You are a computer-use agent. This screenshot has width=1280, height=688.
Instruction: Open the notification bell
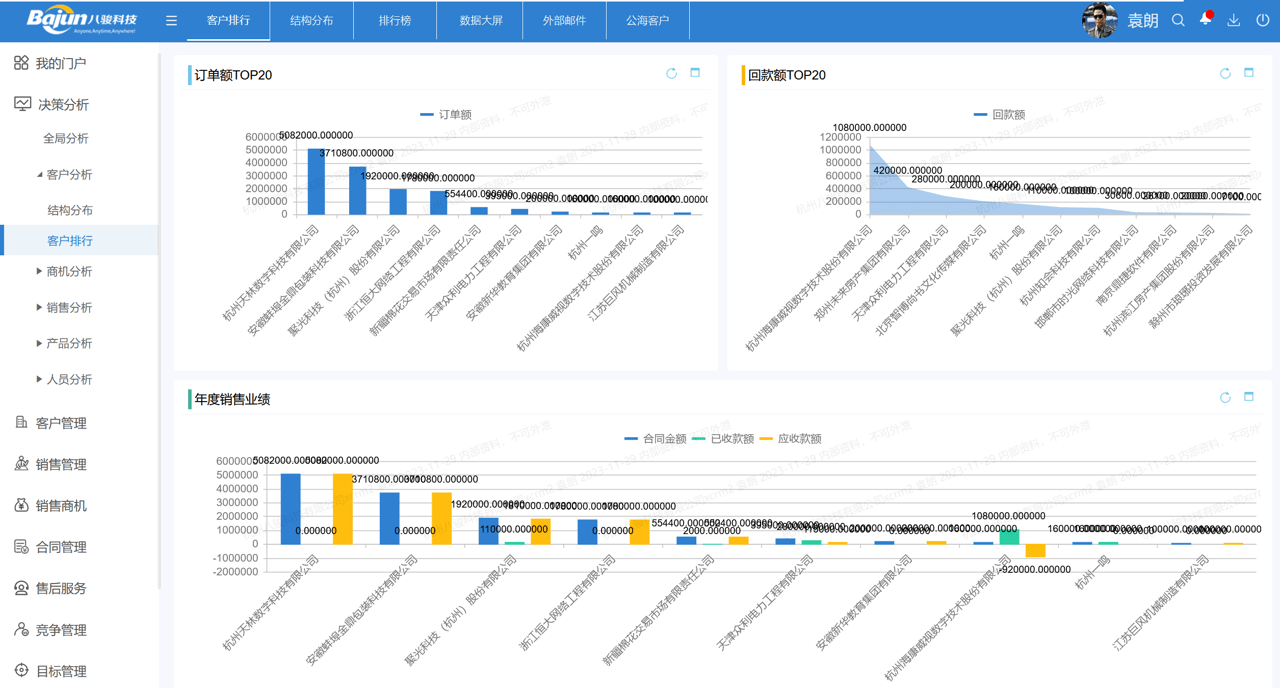click(x=1206, y=20)
